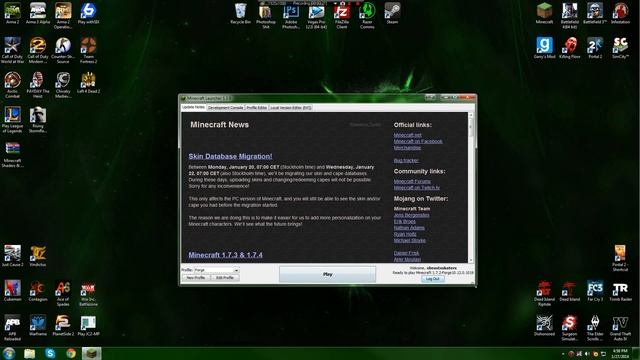
Task: Open the Windows Start menu orb
Action: [x=9, y=353]
